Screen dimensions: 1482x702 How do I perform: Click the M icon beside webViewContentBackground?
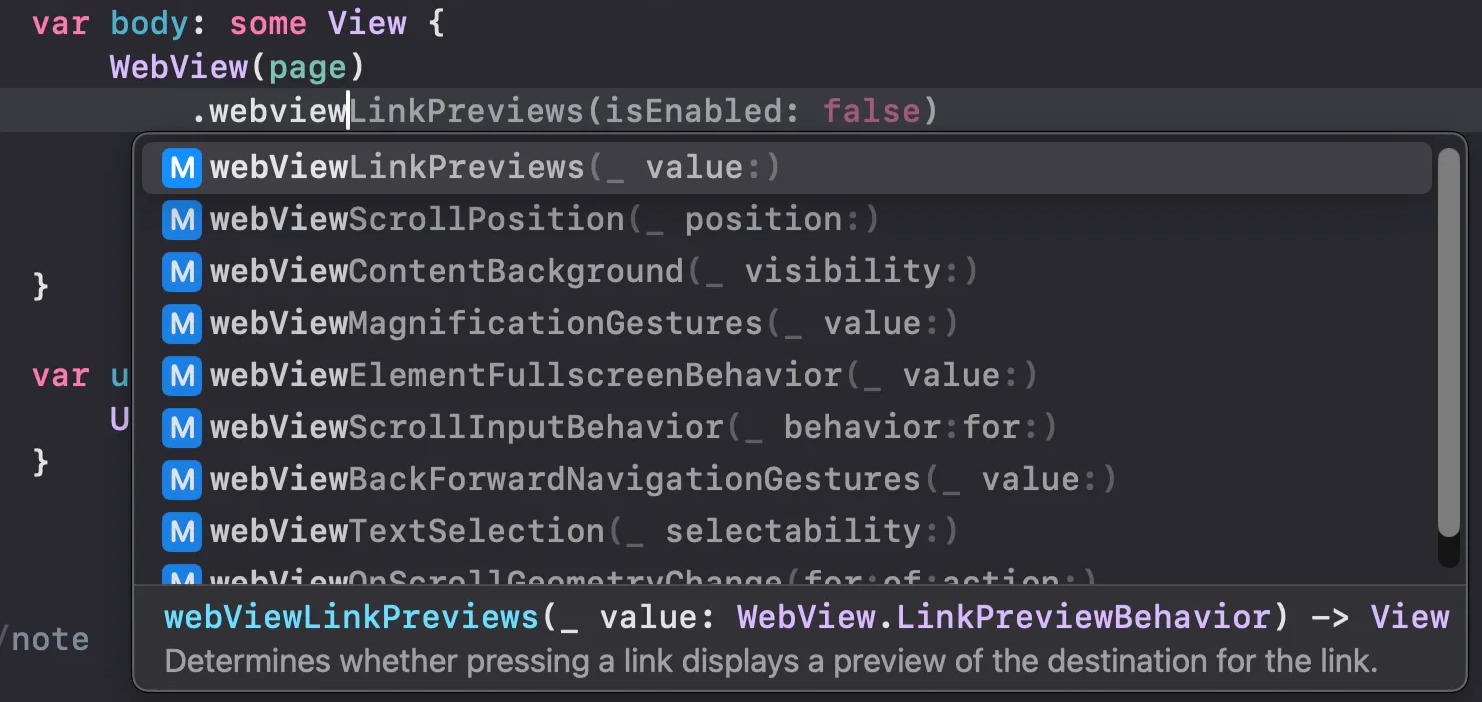pos(182,272)
